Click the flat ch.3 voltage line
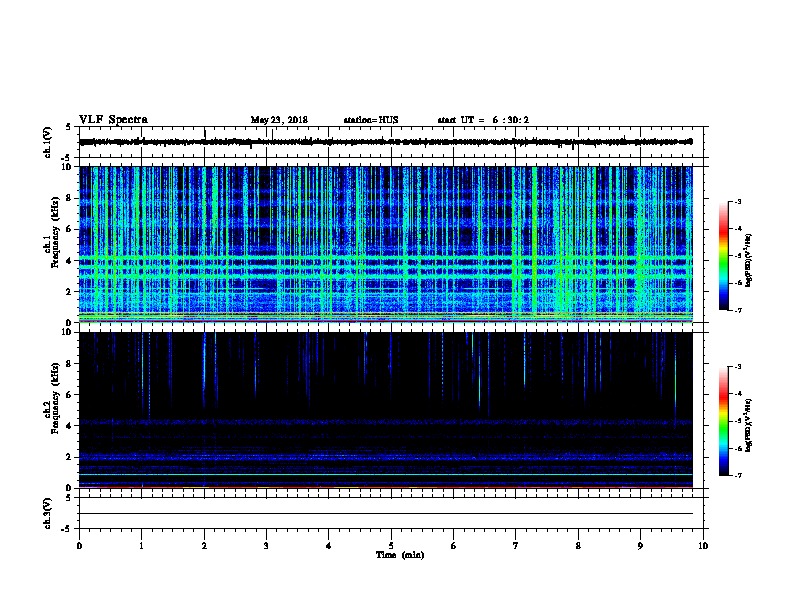Image resolution: width=792 pixels, height=612 pixels. pyautogui.click(x=386, y=514)
